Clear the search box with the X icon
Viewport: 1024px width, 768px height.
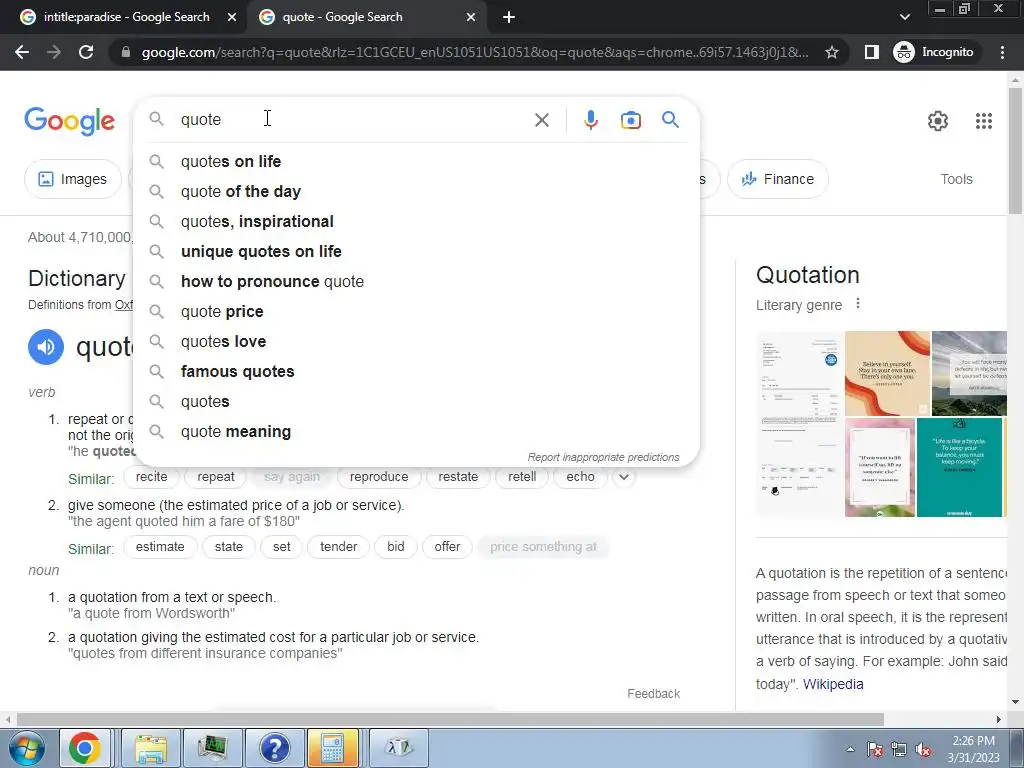(x=541, y=120)
